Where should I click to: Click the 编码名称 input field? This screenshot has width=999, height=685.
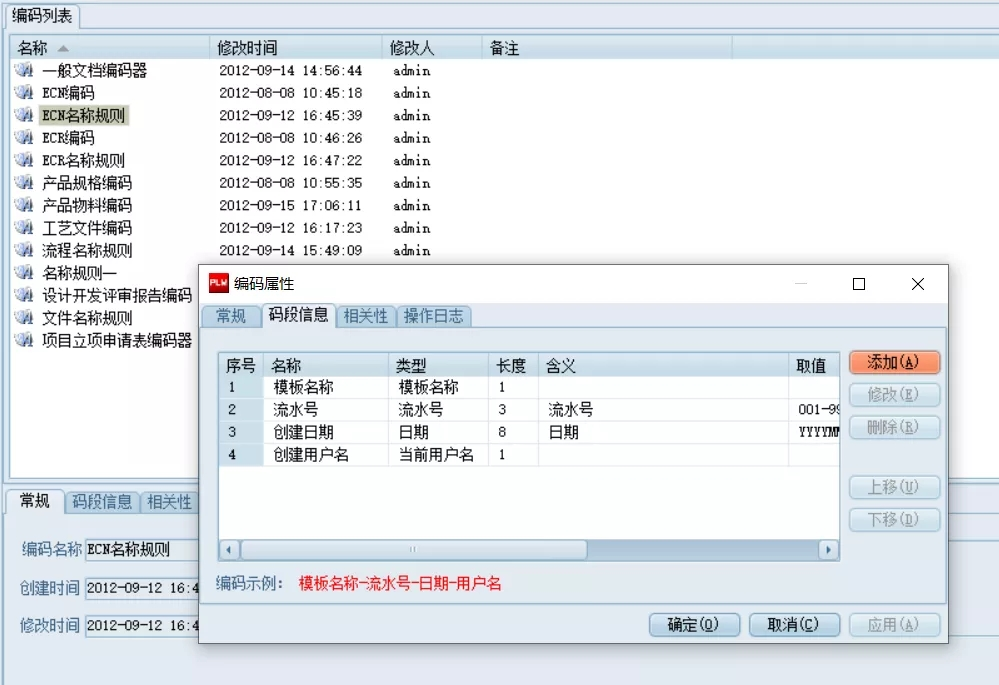pos(140,549)
